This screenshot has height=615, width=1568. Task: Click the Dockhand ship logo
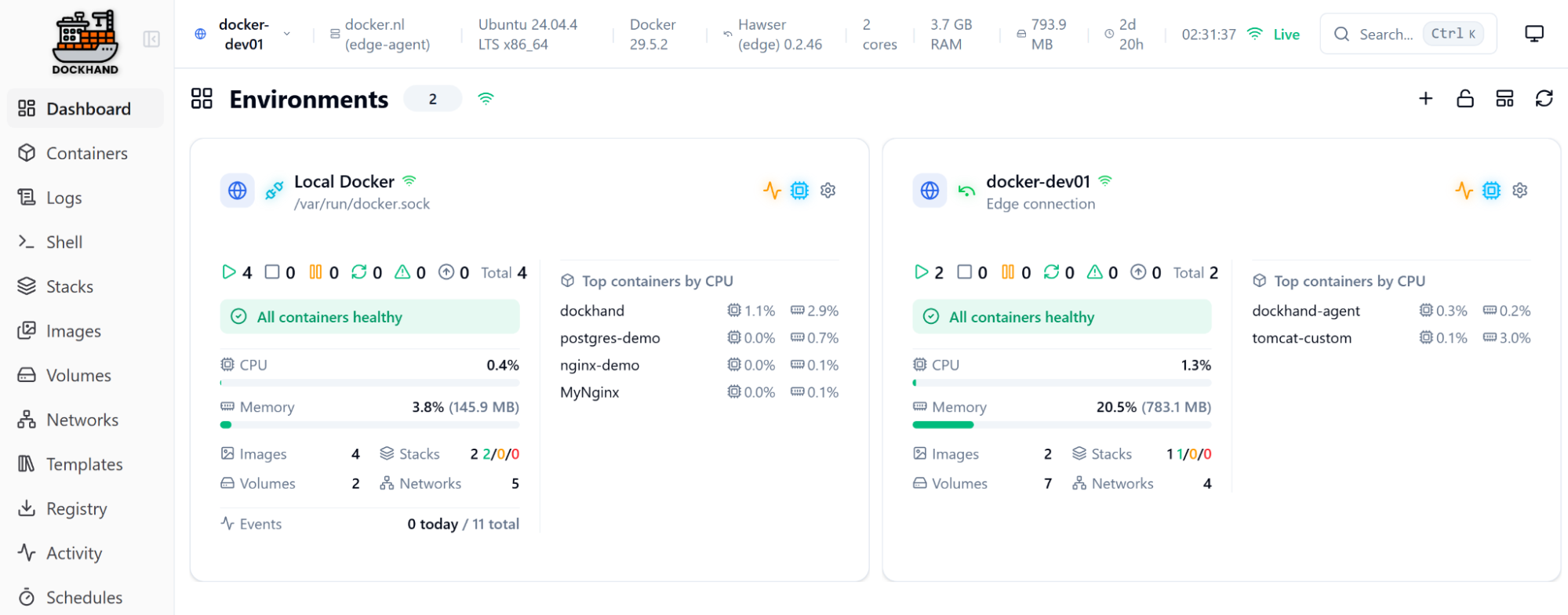[x=85, y=42]
